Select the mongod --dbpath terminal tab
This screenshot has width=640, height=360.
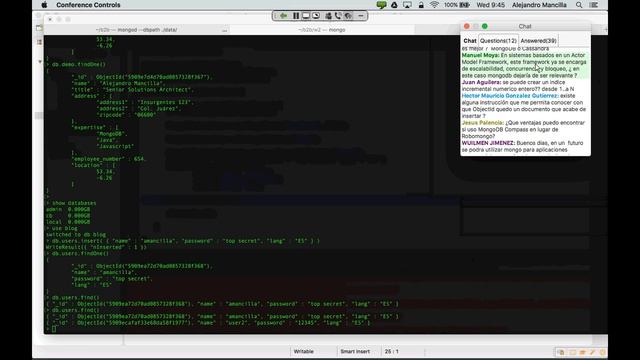pyautogui.click(x=136, y=30)
